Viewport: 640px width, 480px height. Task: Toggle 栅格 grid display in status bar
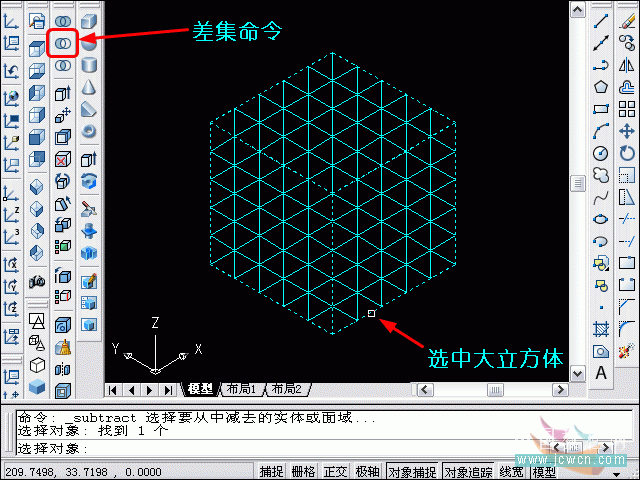coord(303,471)
